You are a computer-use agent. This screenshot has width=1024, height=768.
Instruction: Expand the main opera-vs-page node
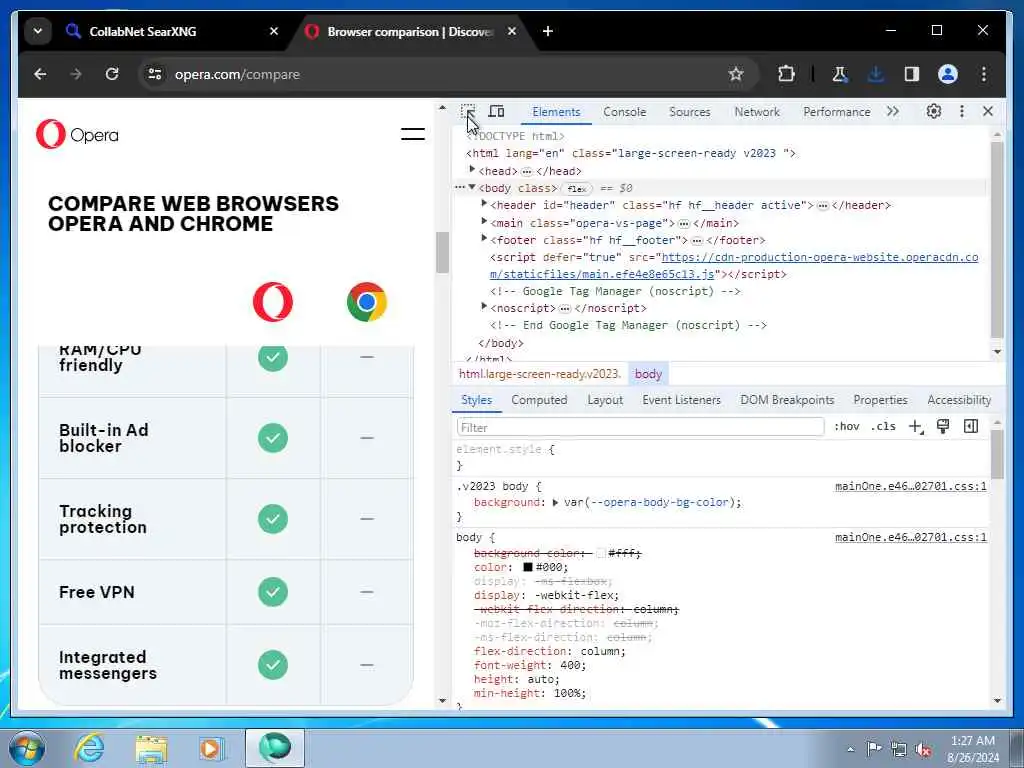pos(484,222)
